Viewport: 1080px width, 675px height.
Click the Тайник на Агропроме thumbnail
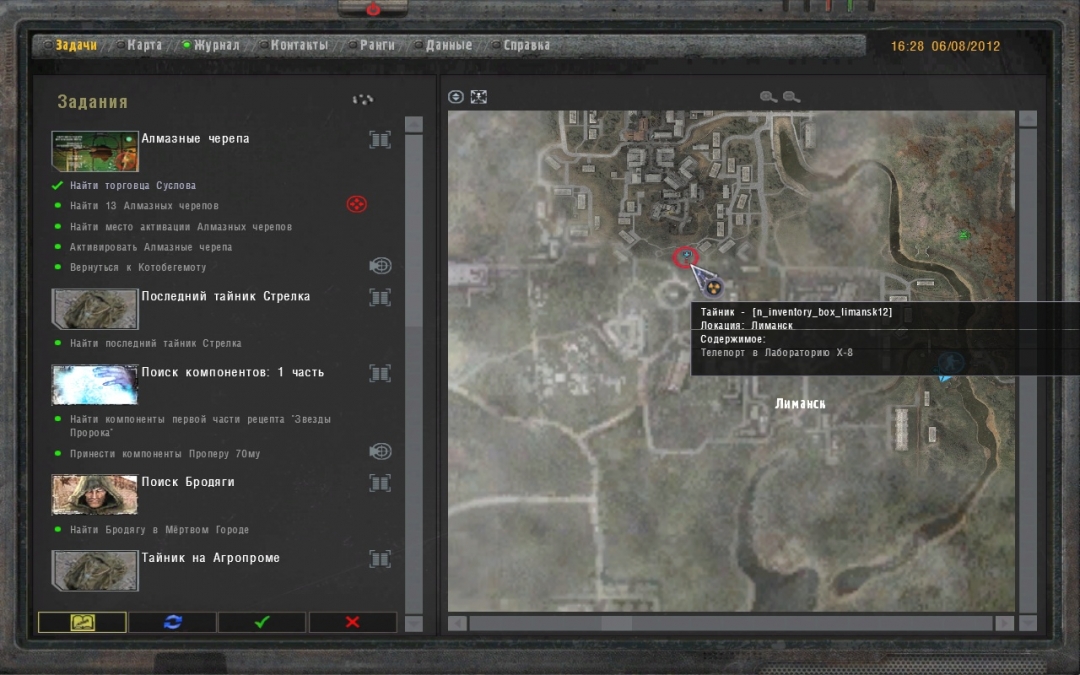tap(95, 570)
